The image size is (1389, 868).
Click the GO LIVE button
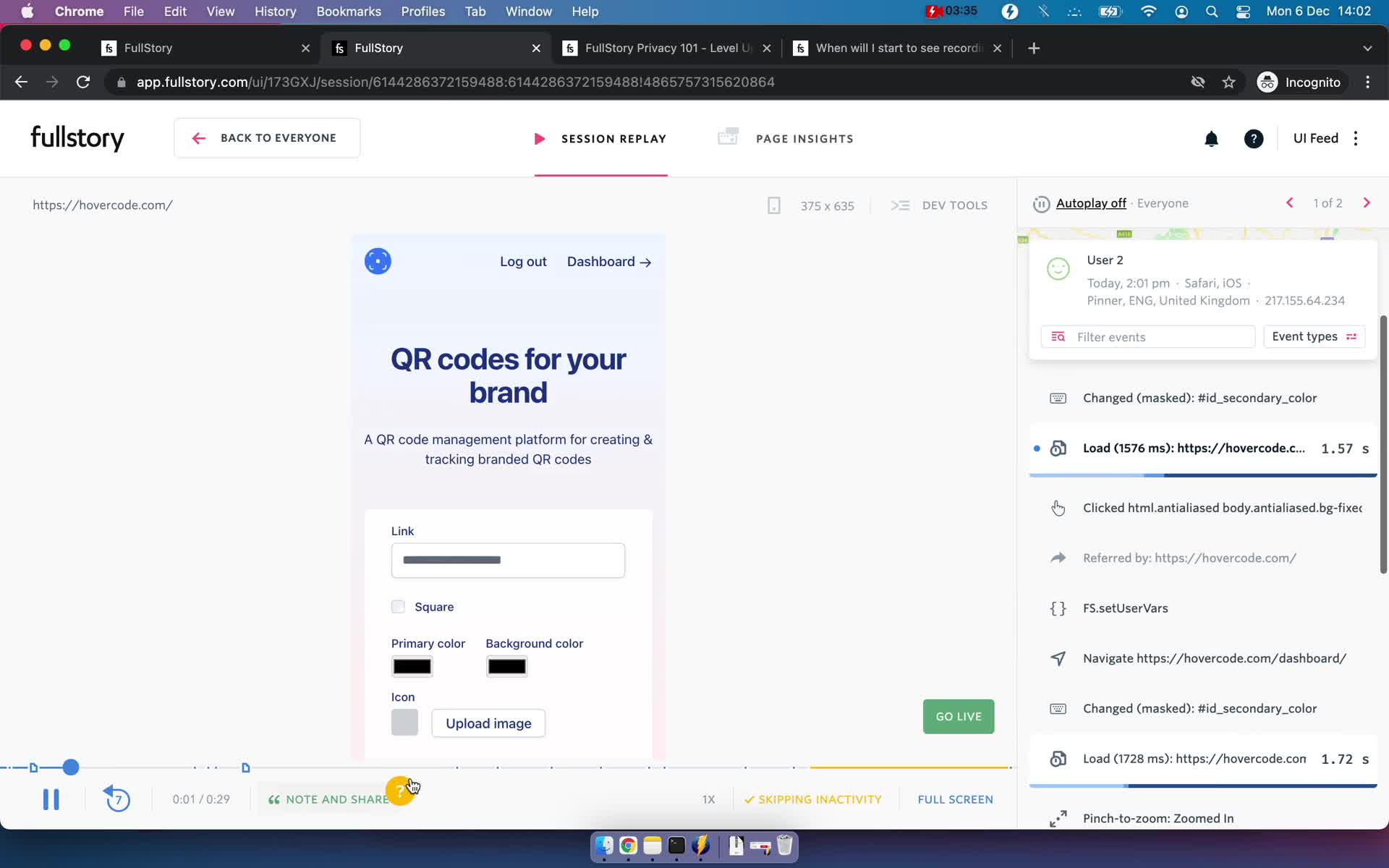point(958,717)
